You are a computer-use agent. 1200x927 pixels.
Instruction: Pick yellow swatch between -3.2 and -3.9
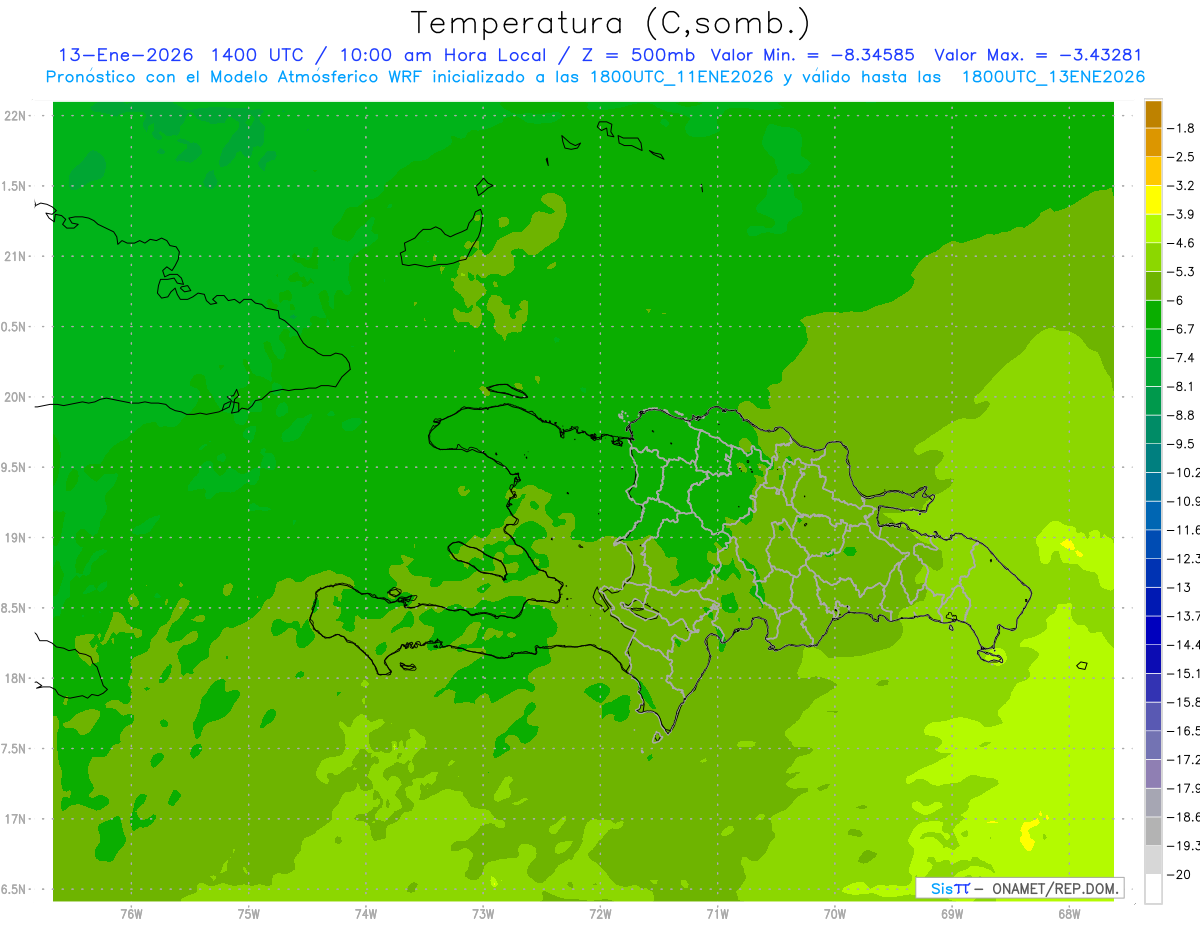[x=1153, y=200]
